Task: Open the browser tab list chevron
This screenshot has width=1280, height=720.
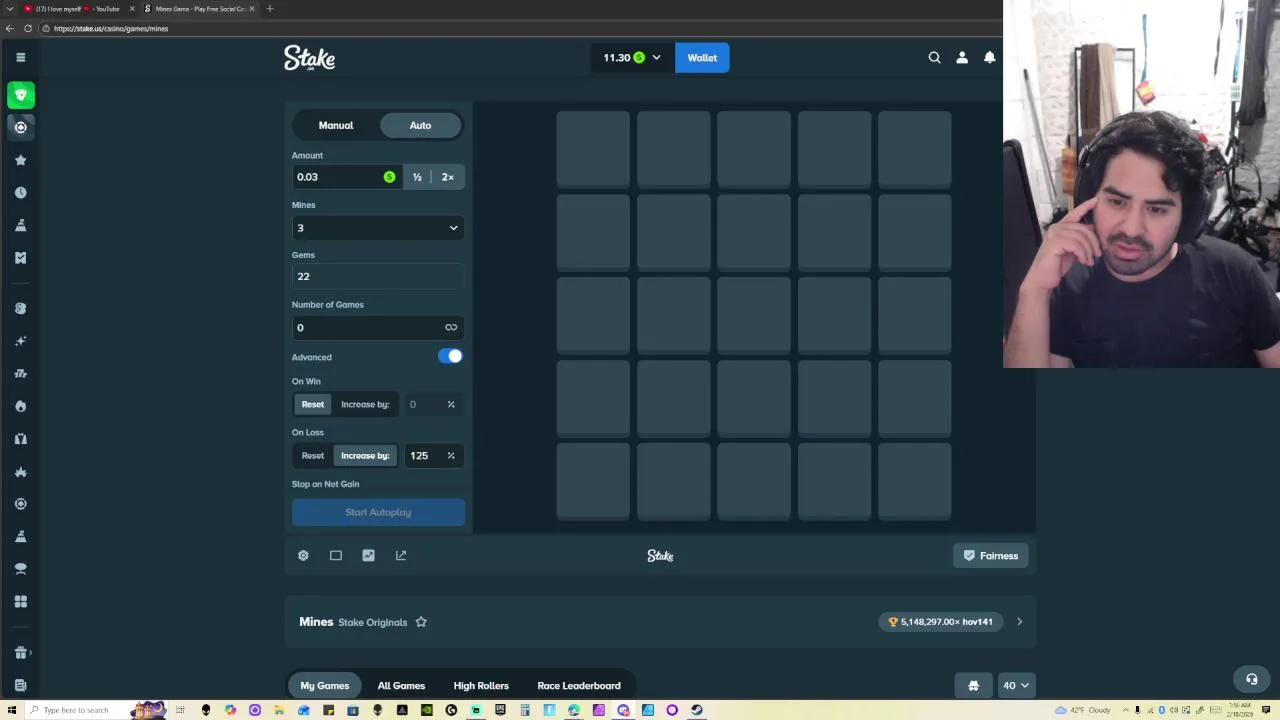Action: tap(9, 8)
